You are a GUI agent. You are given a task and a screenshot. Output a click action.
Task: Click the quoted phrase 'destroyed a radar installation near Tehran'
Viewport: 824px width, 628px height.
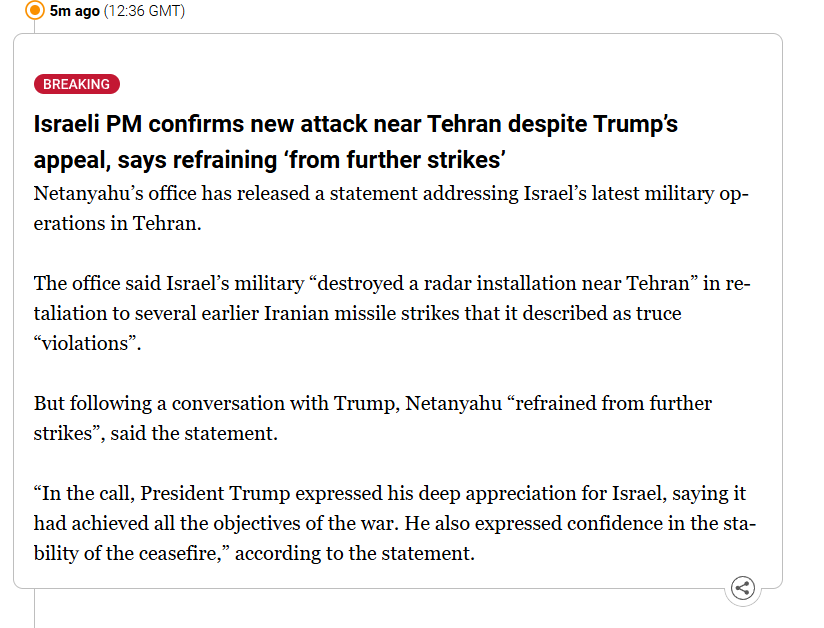tap(504, 283)
